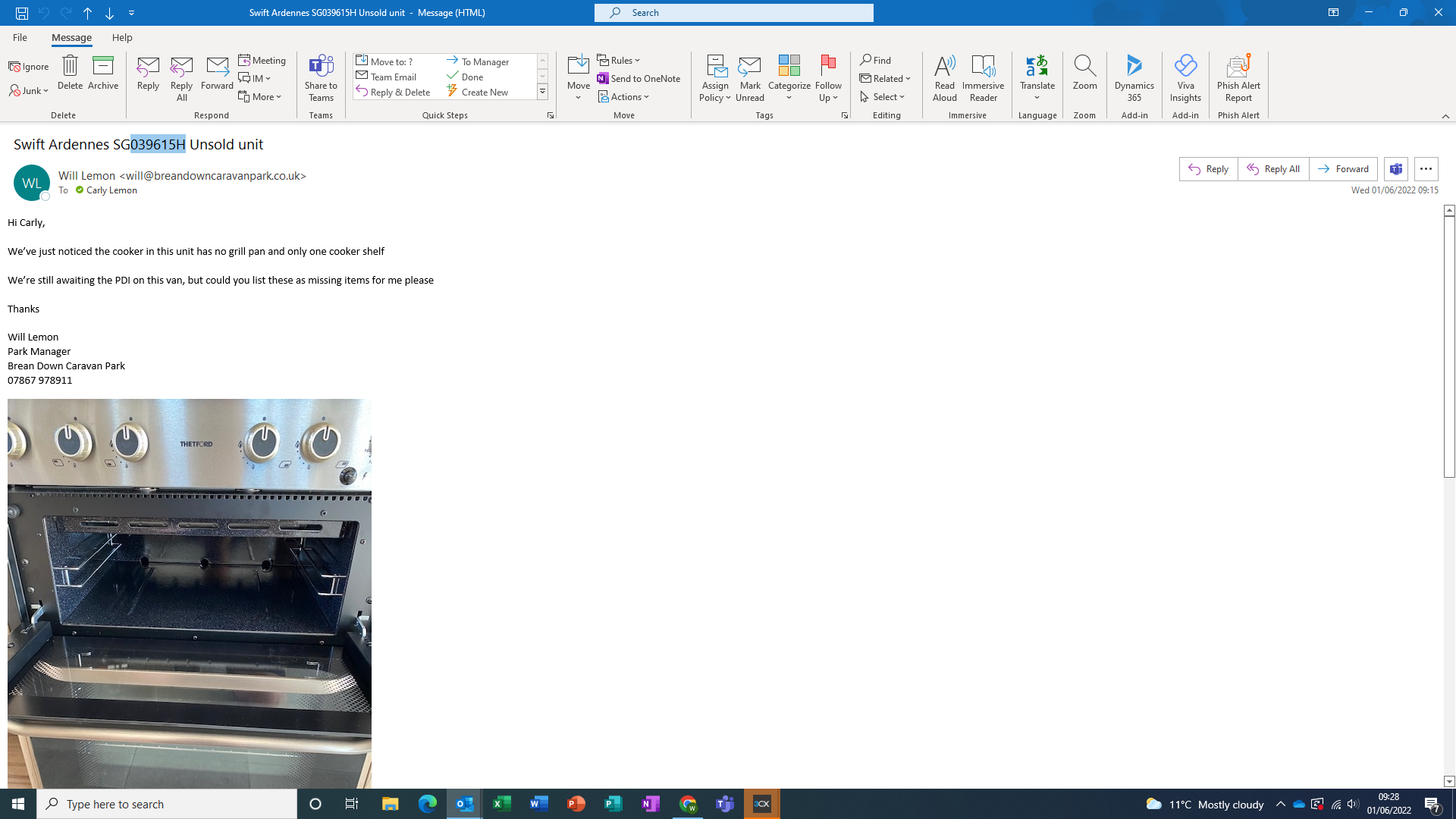Image resolution: width=1456 pixels, height=819 pixels.
Task: Open Excel from the taskbar
Action: point(501,804)
